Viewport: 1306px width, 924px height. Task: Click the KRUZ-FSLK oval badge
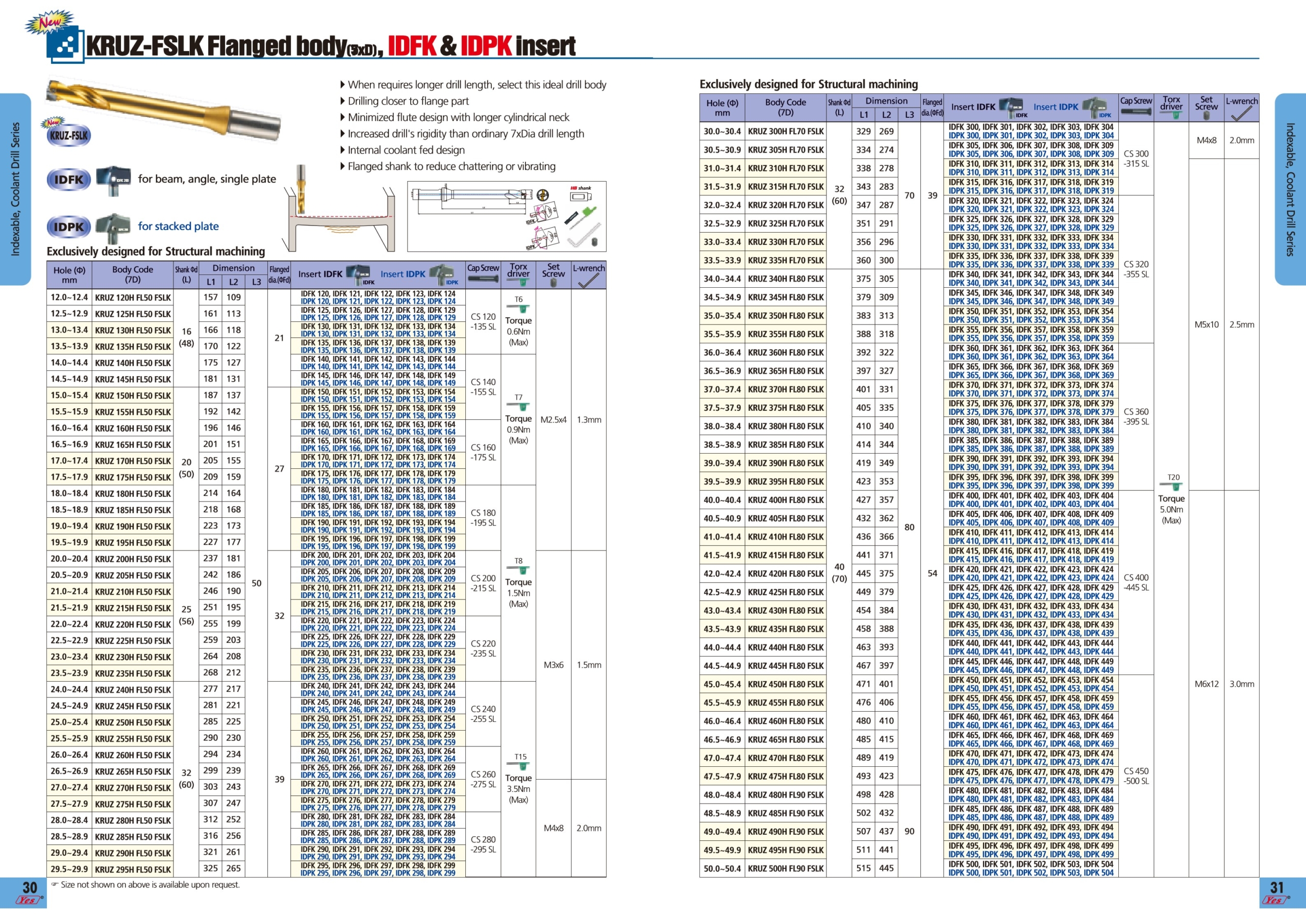click(x=68, y=135)
